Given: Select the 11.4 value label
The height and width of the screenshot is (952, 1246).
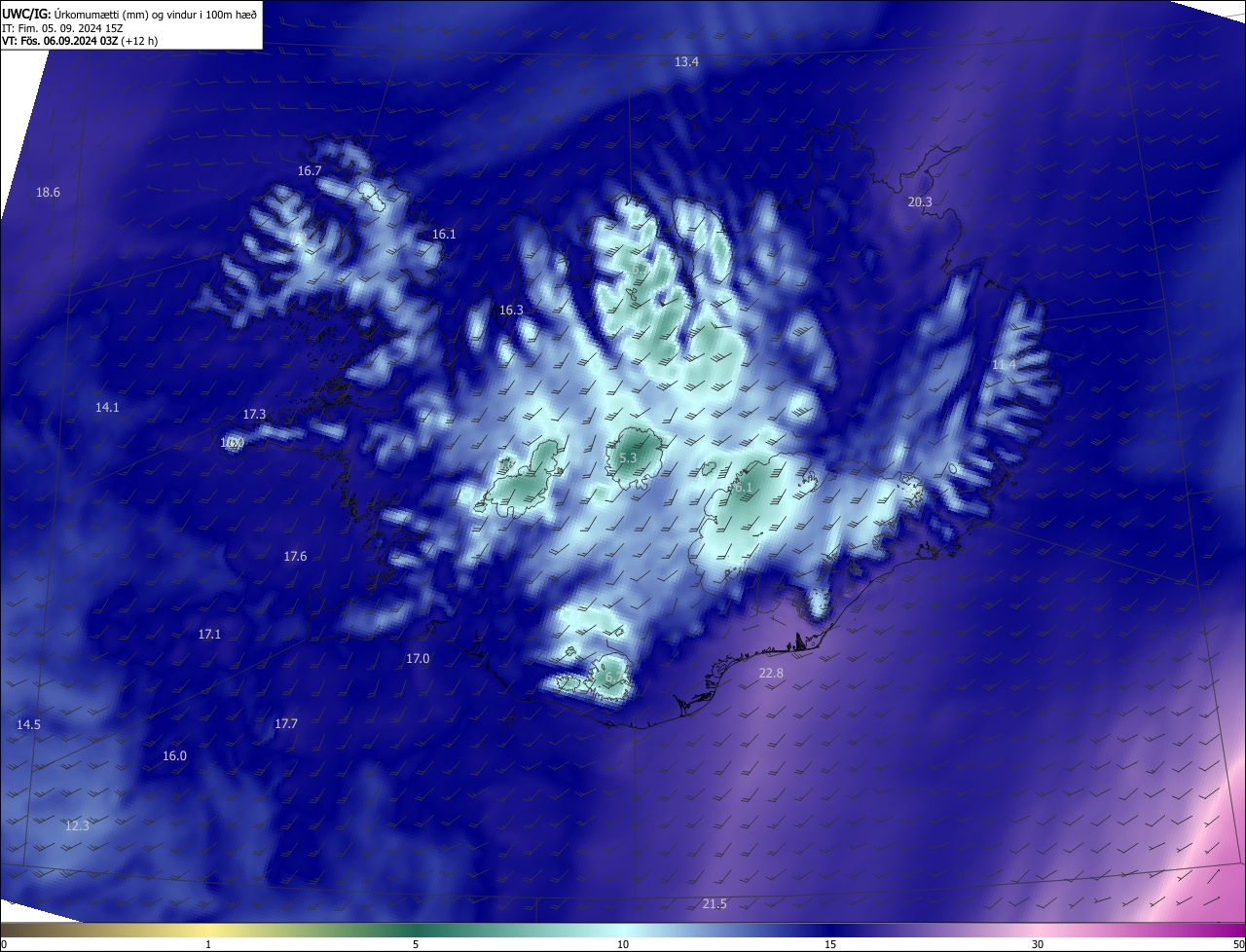Looking at the screenshot, I should coord(1004,364).
